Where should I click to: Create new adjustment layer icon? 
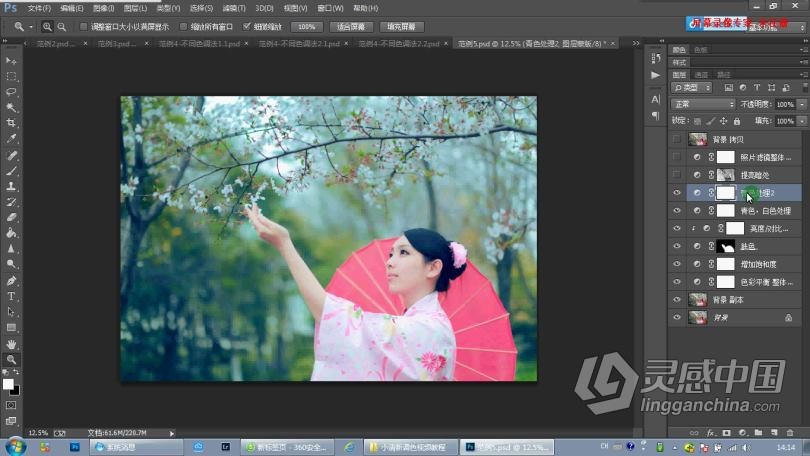point(742,433)
